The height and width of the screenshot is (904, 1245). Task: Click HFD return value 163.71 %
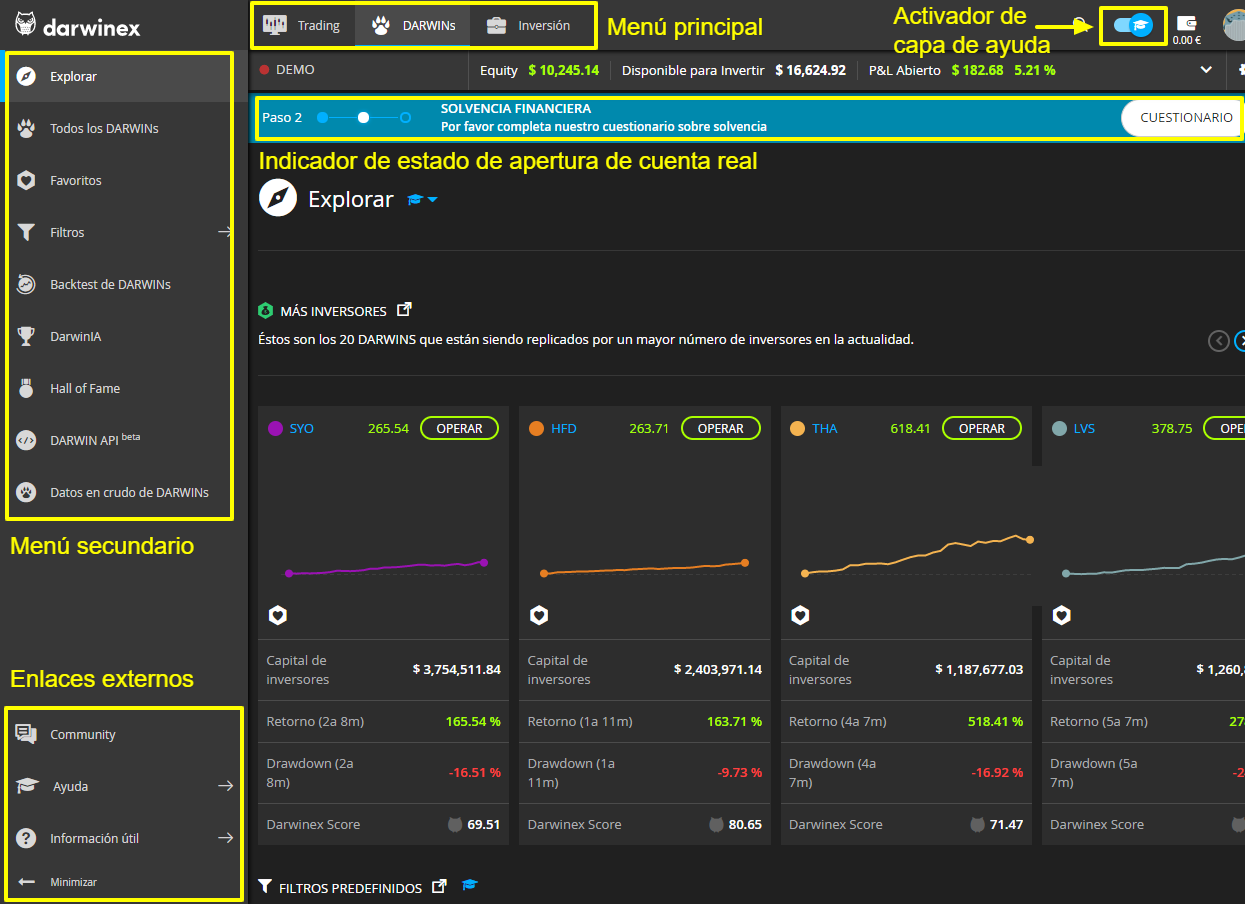(x=734, y=721)
